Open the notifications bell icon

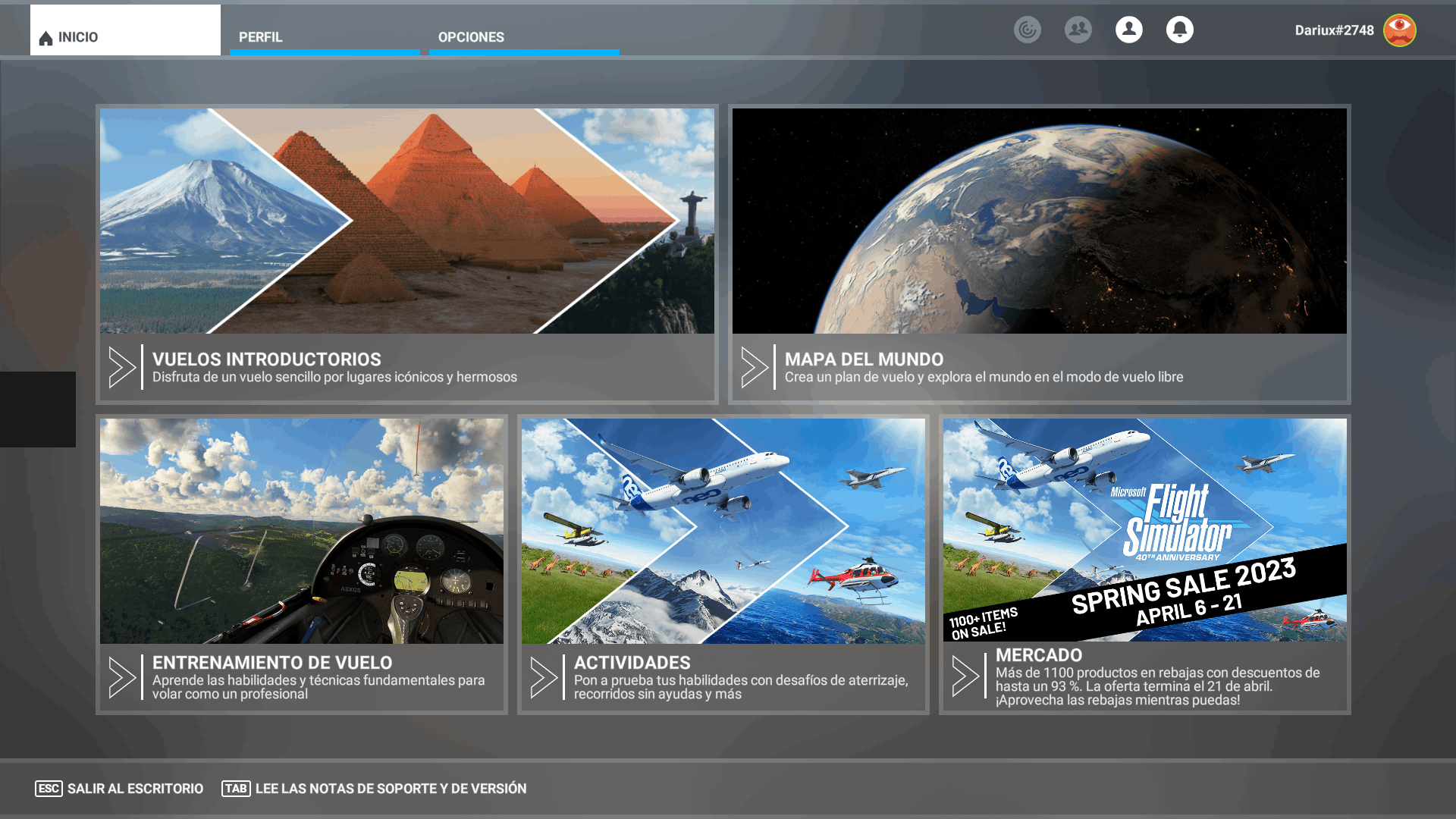[1179, 30]
